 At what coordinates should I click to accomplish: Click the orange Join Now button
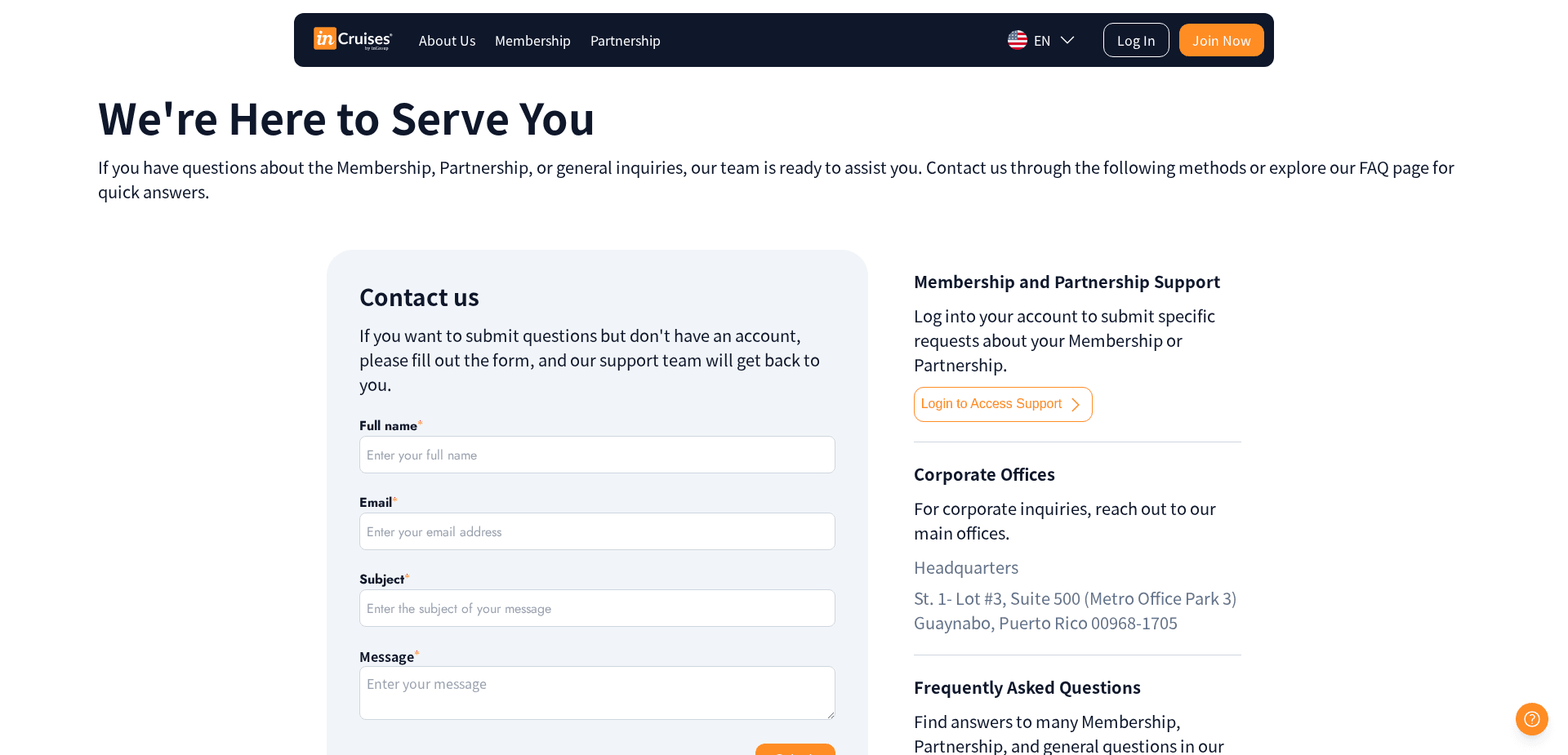point(1221,39)
